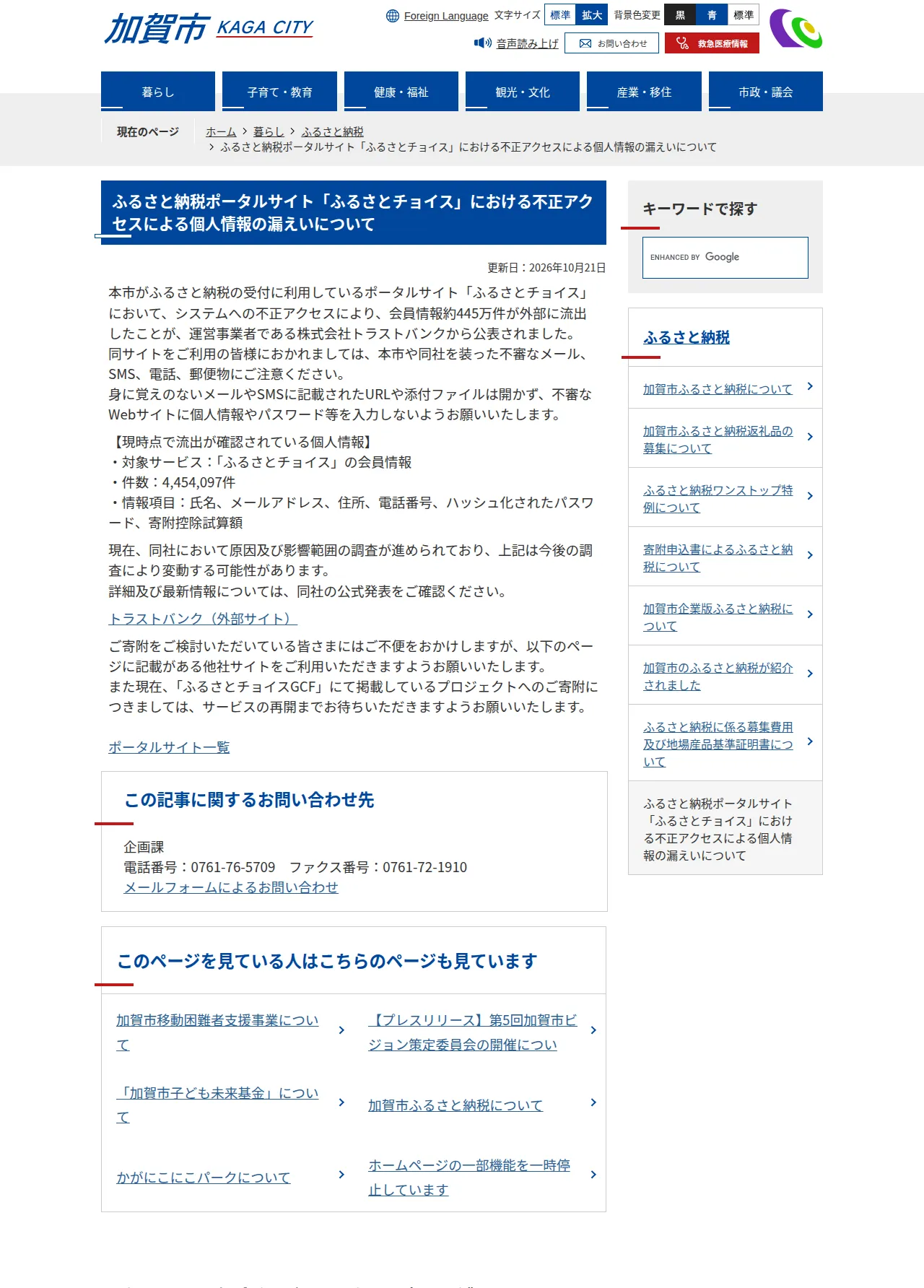Click the arrow beside 加賀市のふるさと納税が紹介されました
The width and height of the screenshot is (924, 1288).
coord(810,674)
